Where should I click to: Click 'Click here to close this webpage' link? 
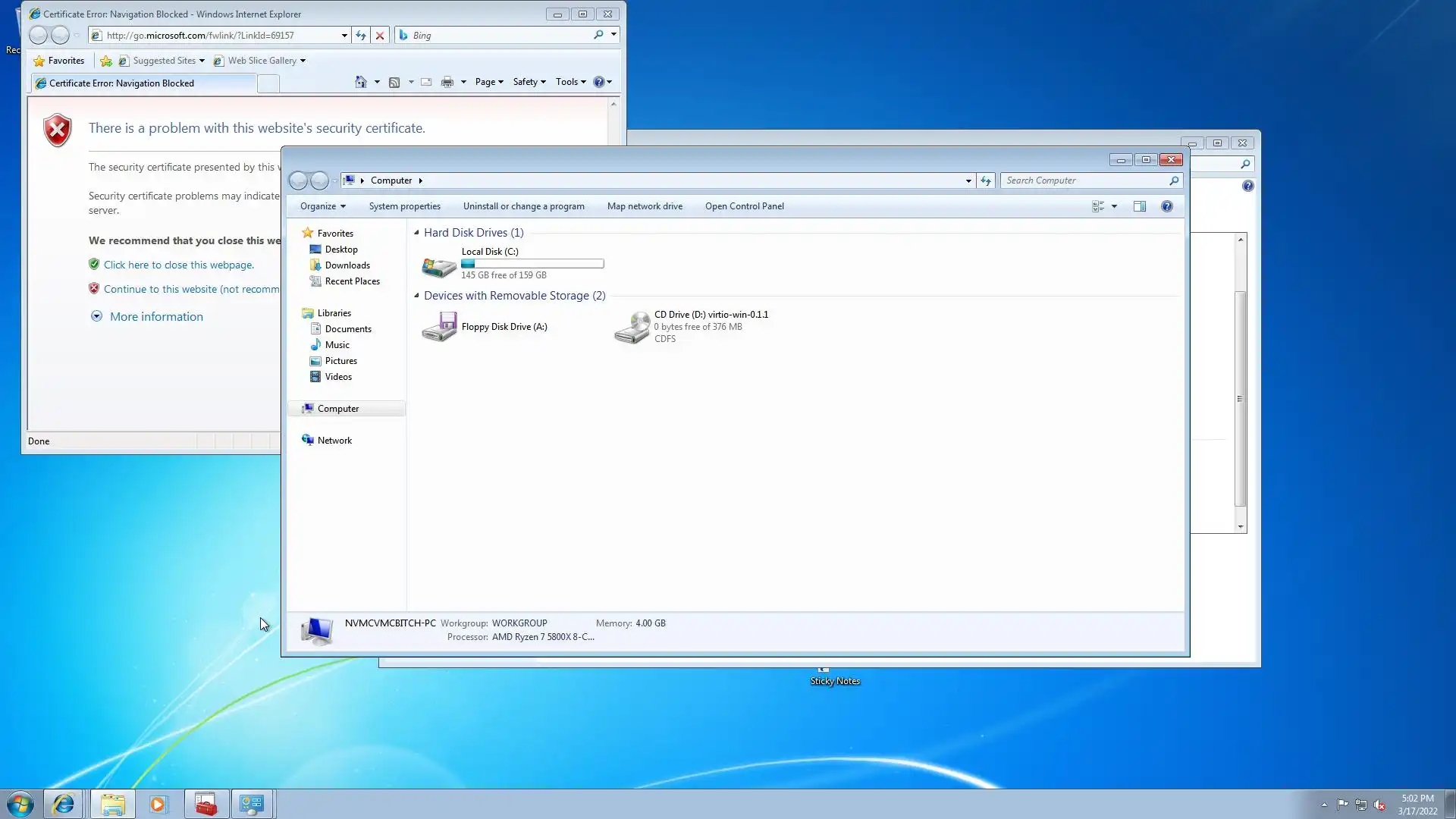[178, 265]
